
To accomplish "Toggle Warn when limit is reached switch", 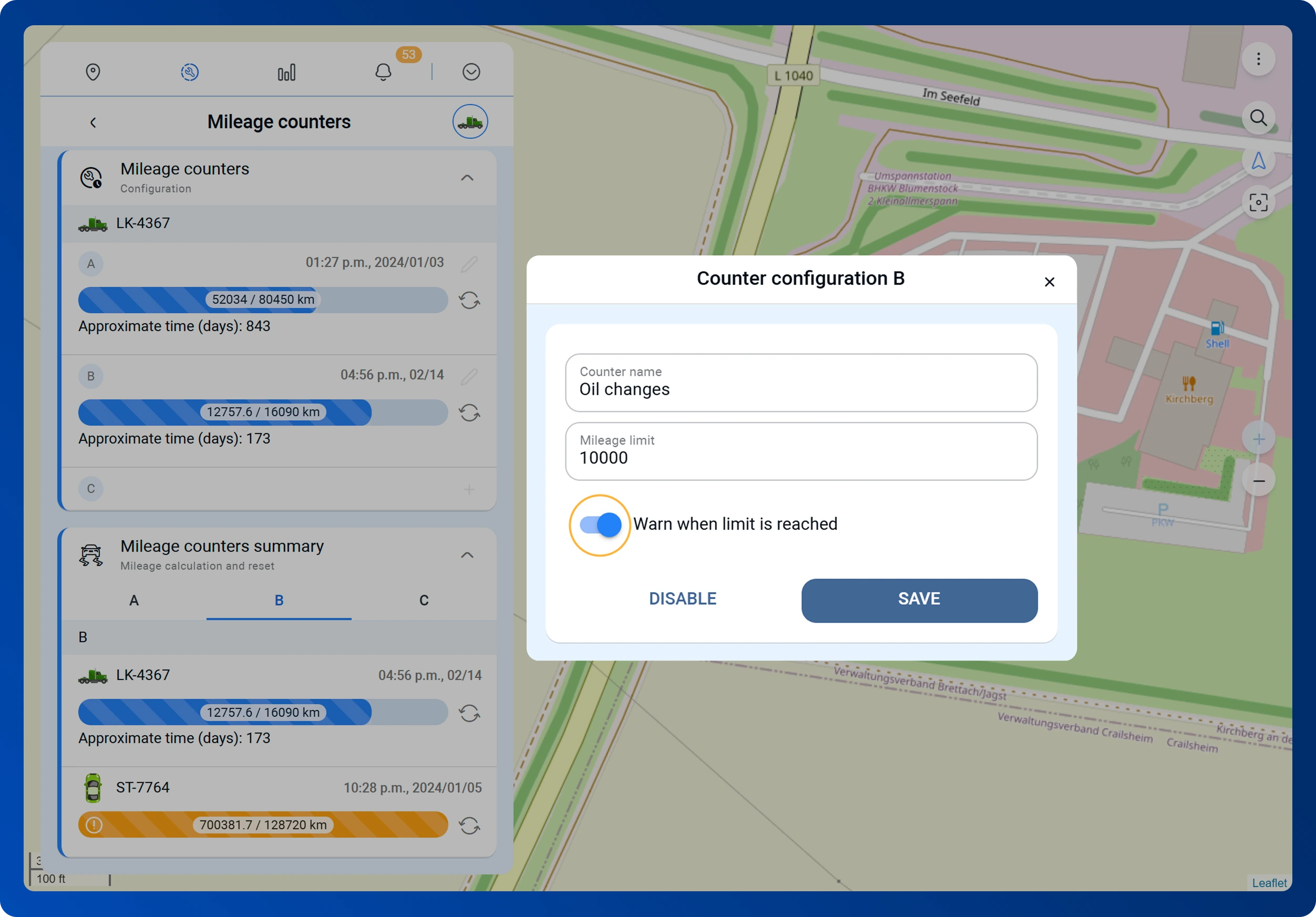I will coord(600,525).
